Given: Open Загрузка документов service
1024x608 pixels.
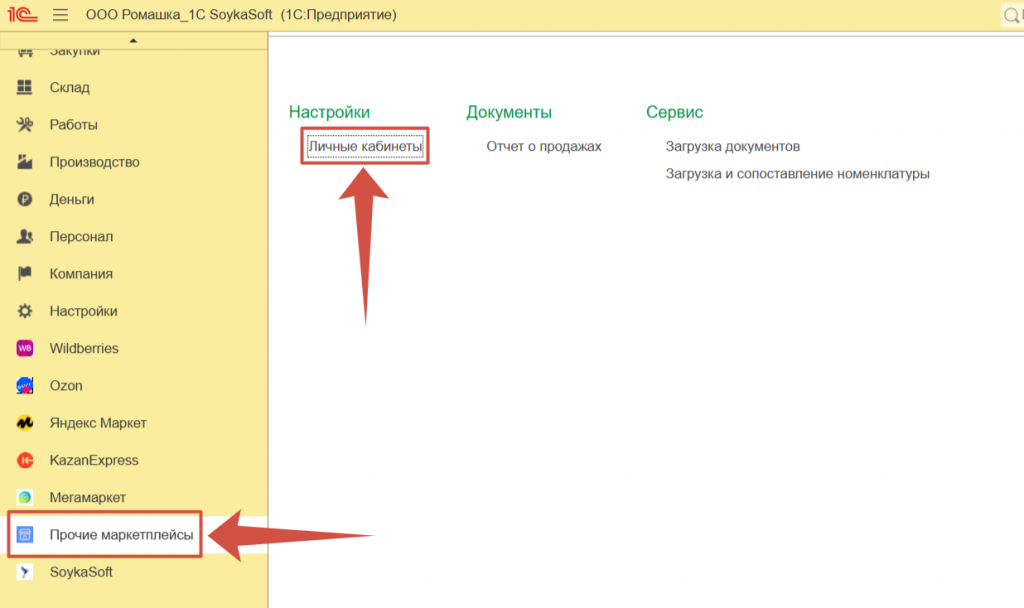Looking at the screenshot, I should (x=732, y=146).
